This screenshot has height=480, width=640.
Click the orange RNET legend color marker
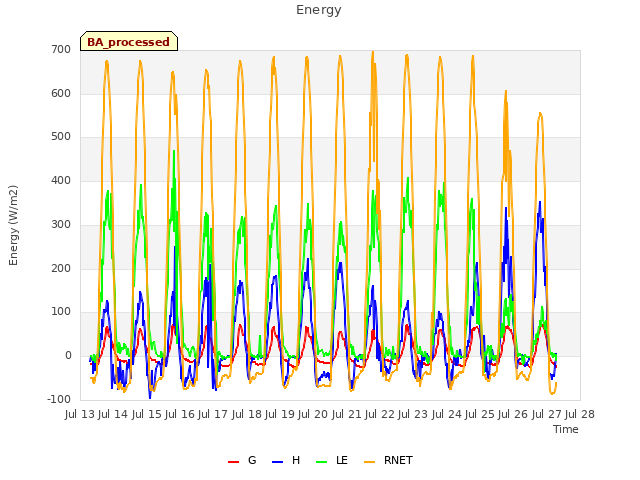(x=369, y=462)
